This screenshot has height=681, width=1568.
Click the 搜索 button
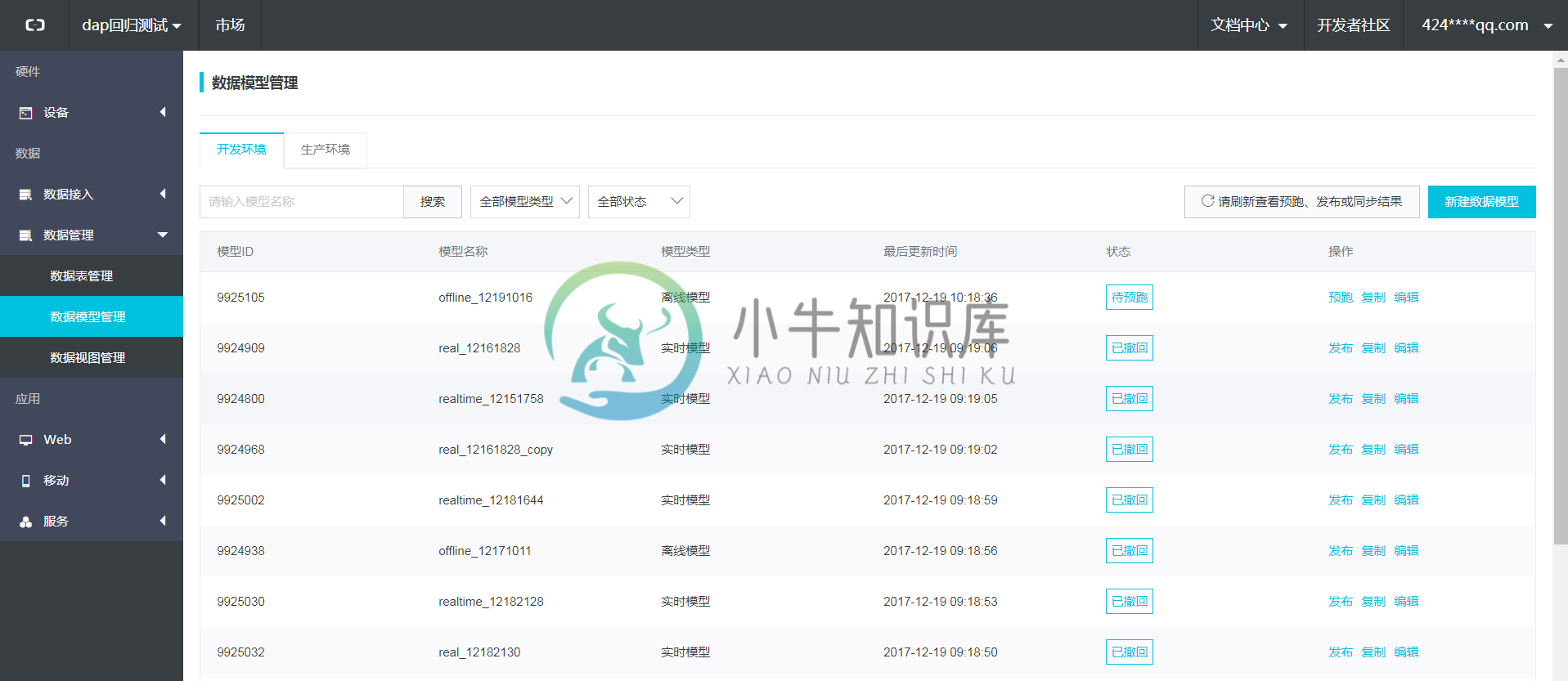[433, 202]
